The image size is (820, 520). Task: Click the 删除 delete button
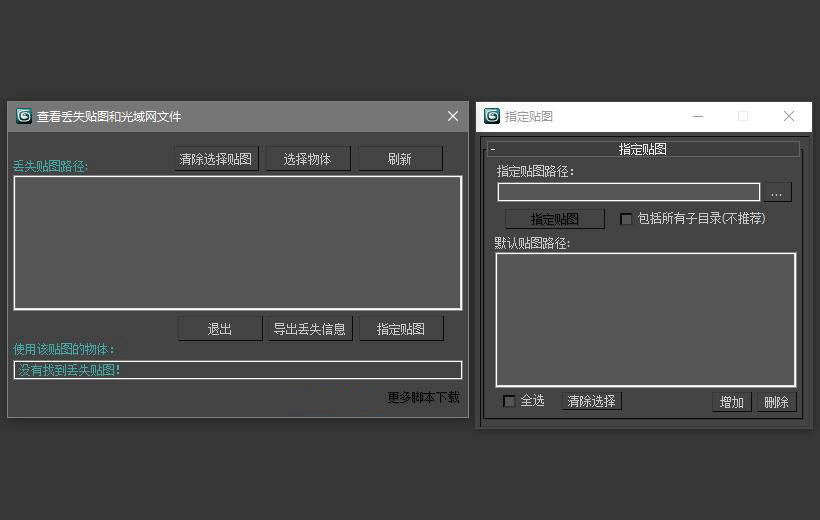click(777, 402)
